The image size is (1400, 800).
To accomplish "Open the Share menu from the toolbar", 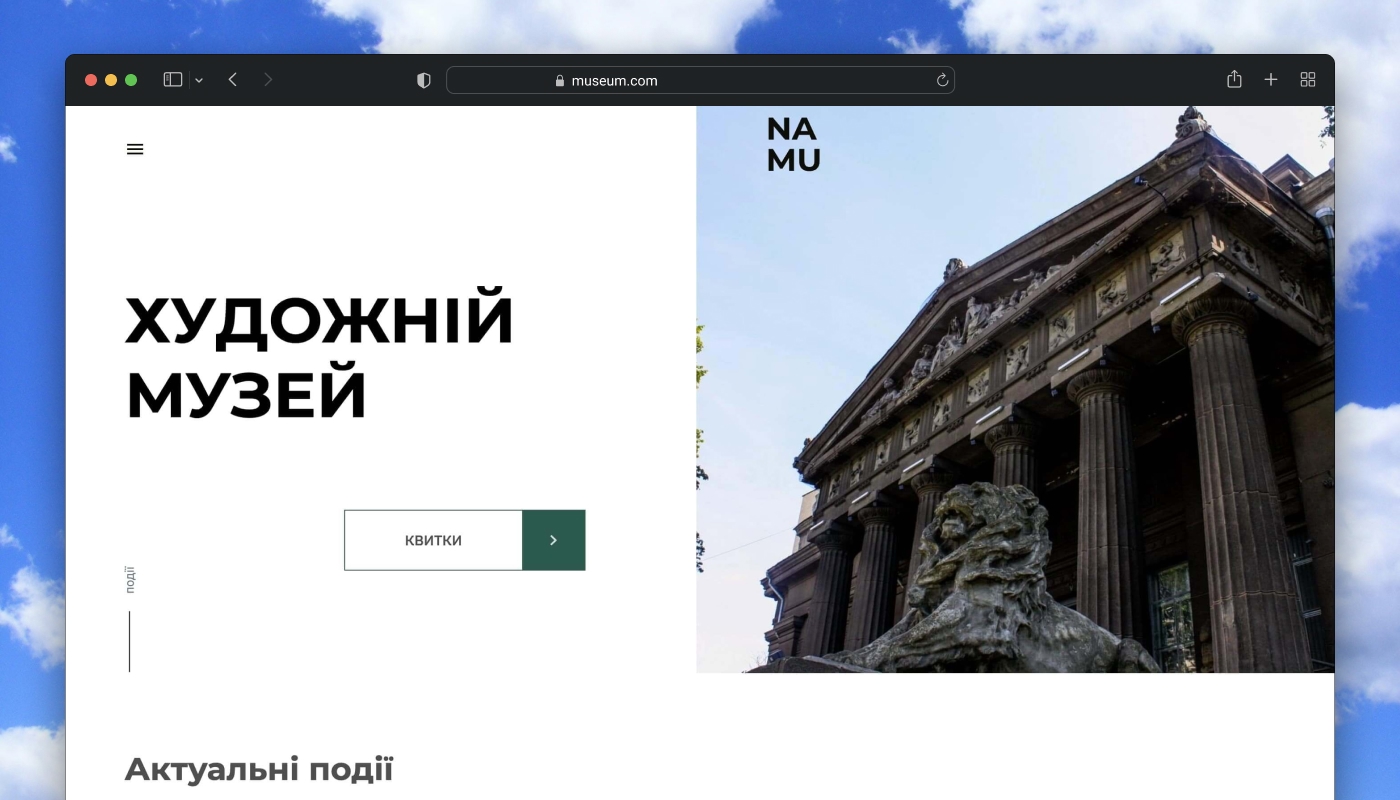I will (1235, 79).
